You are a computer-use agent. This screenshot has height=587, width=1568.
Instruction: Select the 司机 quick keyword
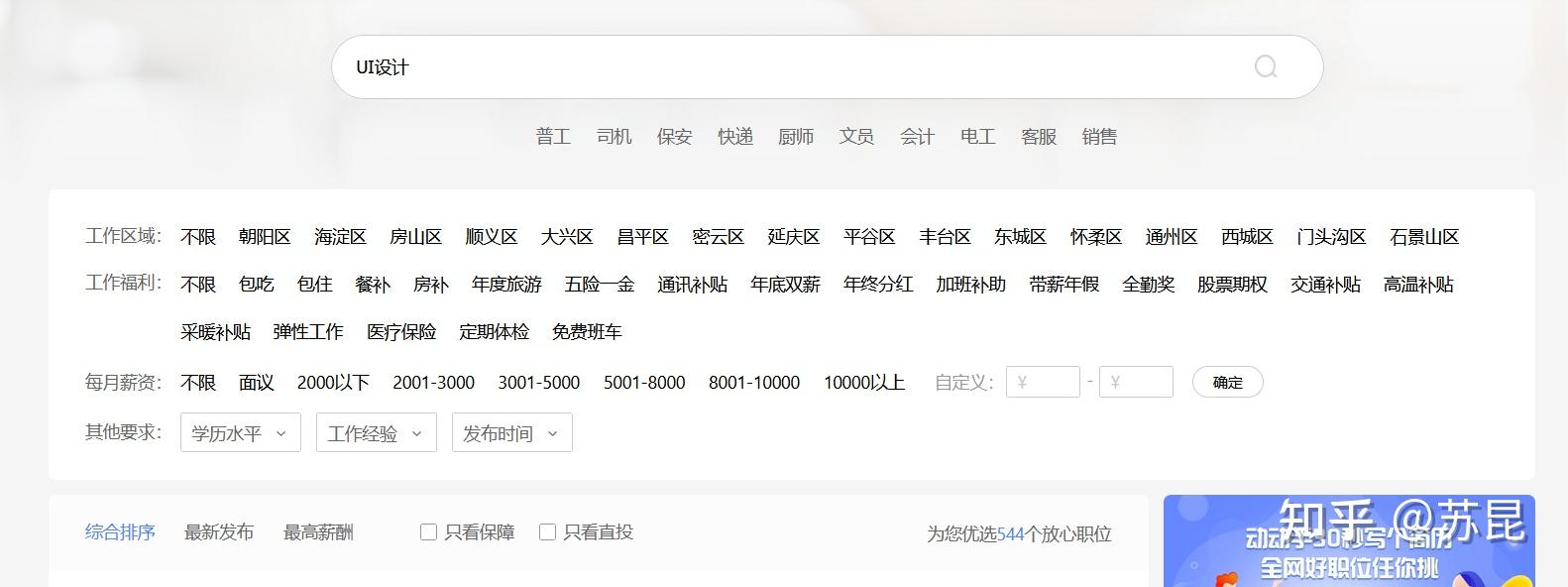(x=614, y=137)
